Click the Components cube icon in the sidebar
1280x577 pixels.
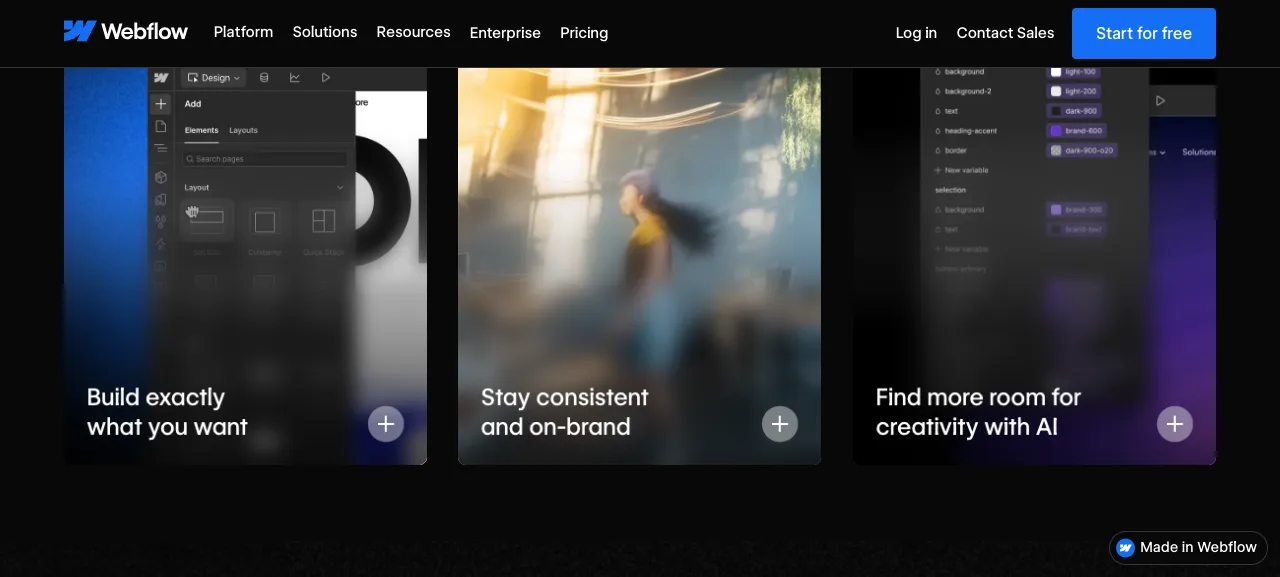(161, 177)
